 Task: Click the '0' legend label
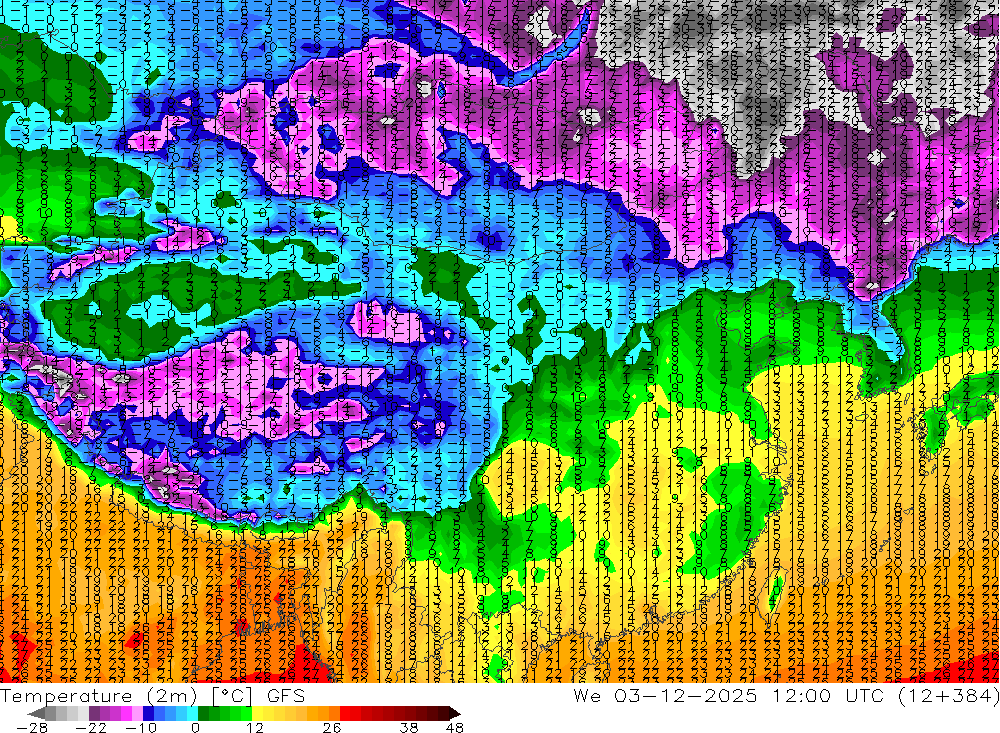[196, 728]
